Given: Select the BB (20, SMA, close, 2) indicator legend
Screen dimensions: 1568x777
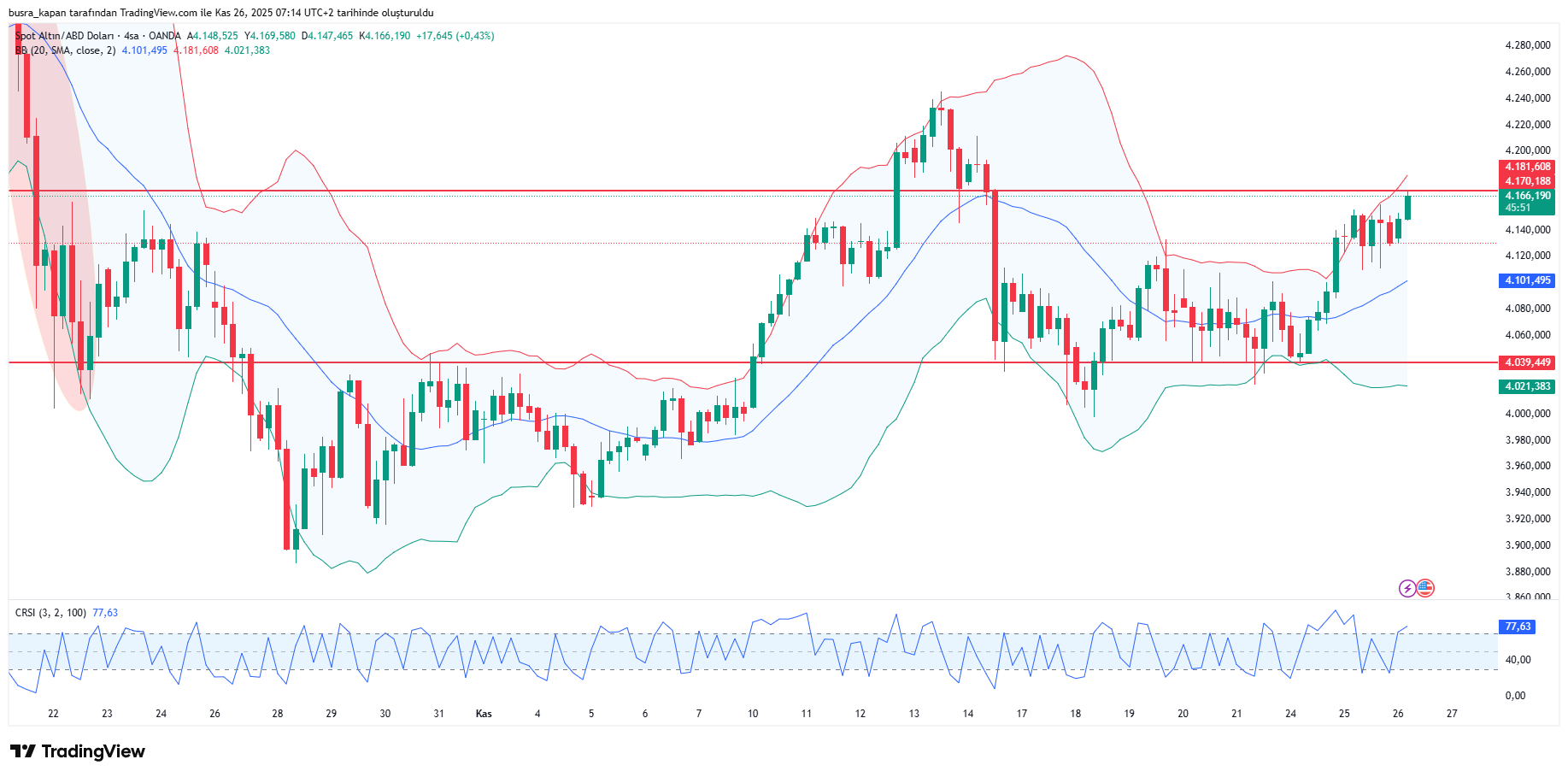Looking at the screenshot, I should tap(66, 50).
